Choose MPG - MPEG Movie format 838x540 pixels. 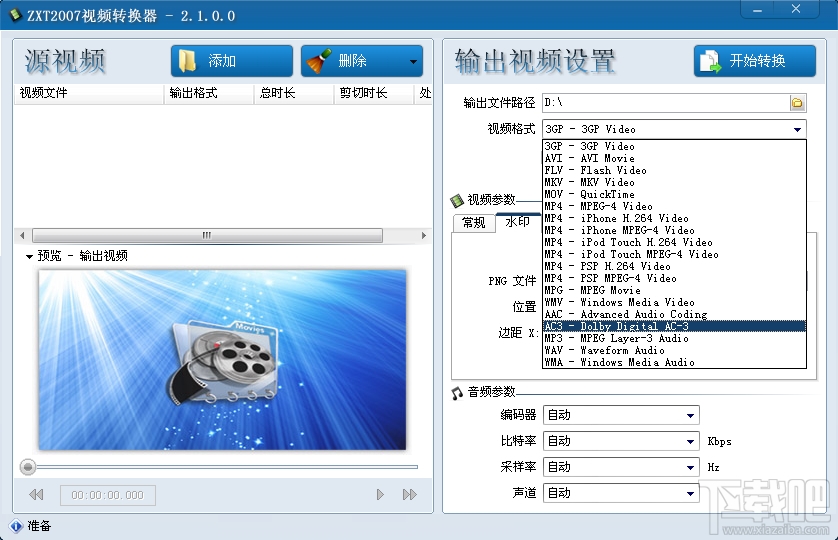[x=674, y=290]
